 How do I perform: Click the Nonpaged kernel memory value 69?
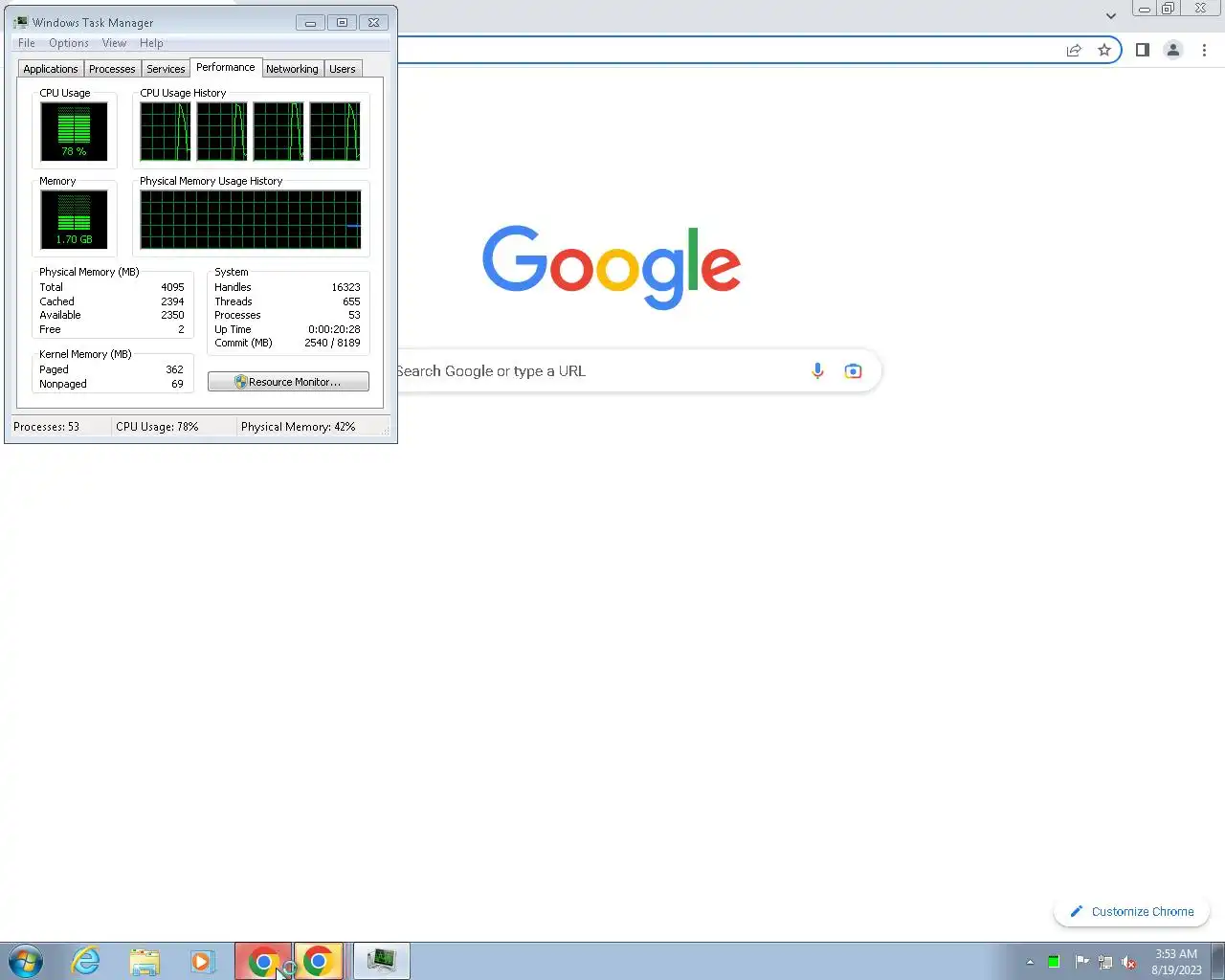tap(177, 384)
